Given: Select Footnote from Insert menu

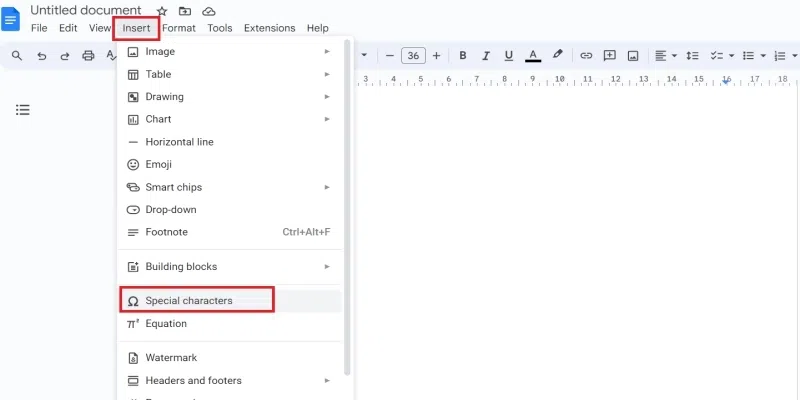Looking at the screenshot, I should (230, 232).
